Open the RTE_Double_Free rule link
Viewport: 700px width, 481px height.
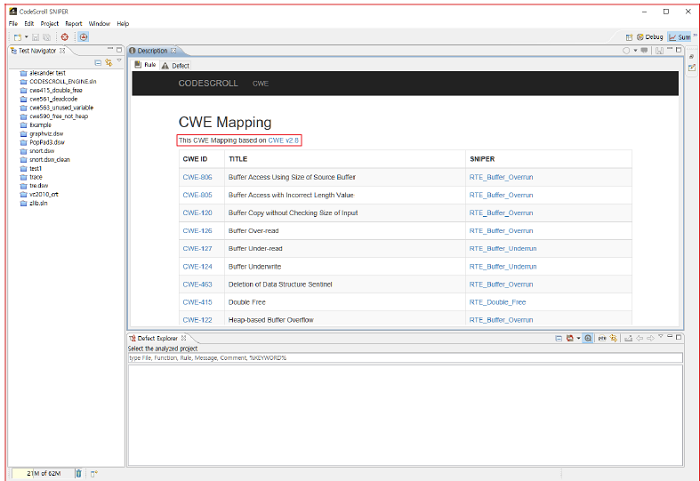tap(497, 302)
